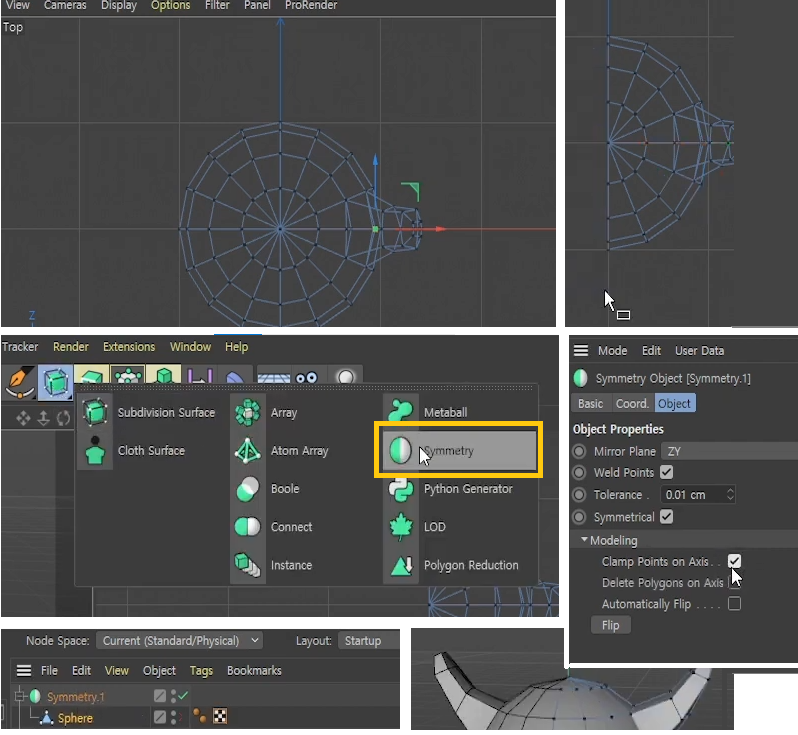
Task: Toggle the Symmetrical checkbox
Action: point(666,517)
